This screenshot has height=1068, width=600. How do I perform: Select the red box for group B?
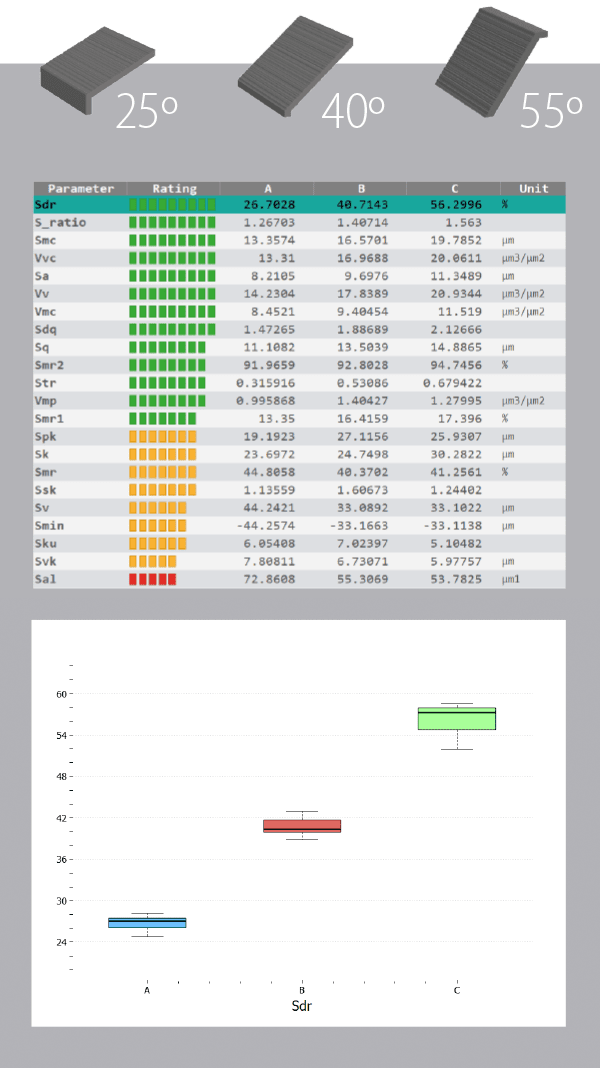(302, 826)
